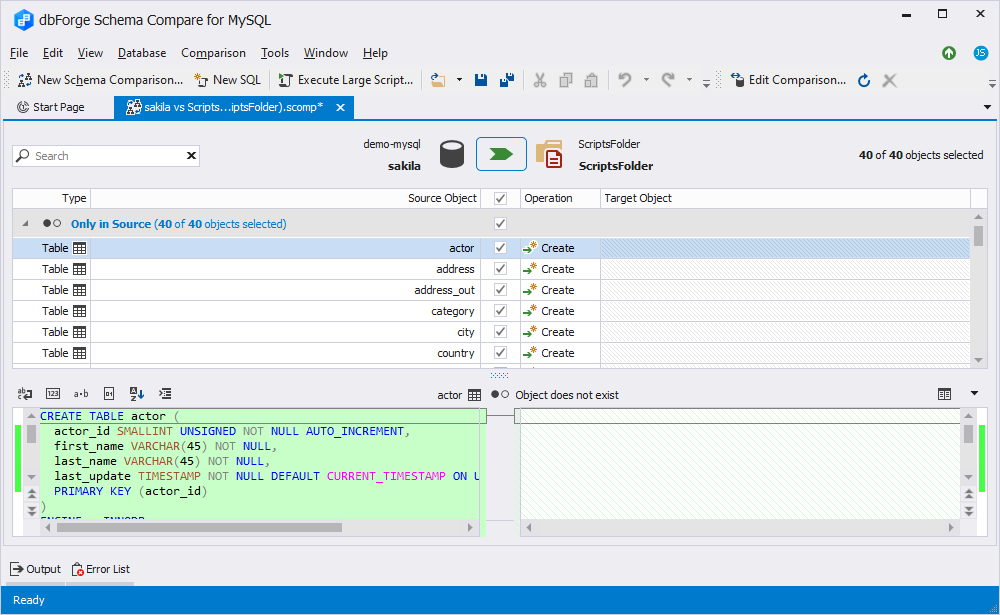Open a New SQL document
The image size is (1000, 615).
(x=228, y=80)
